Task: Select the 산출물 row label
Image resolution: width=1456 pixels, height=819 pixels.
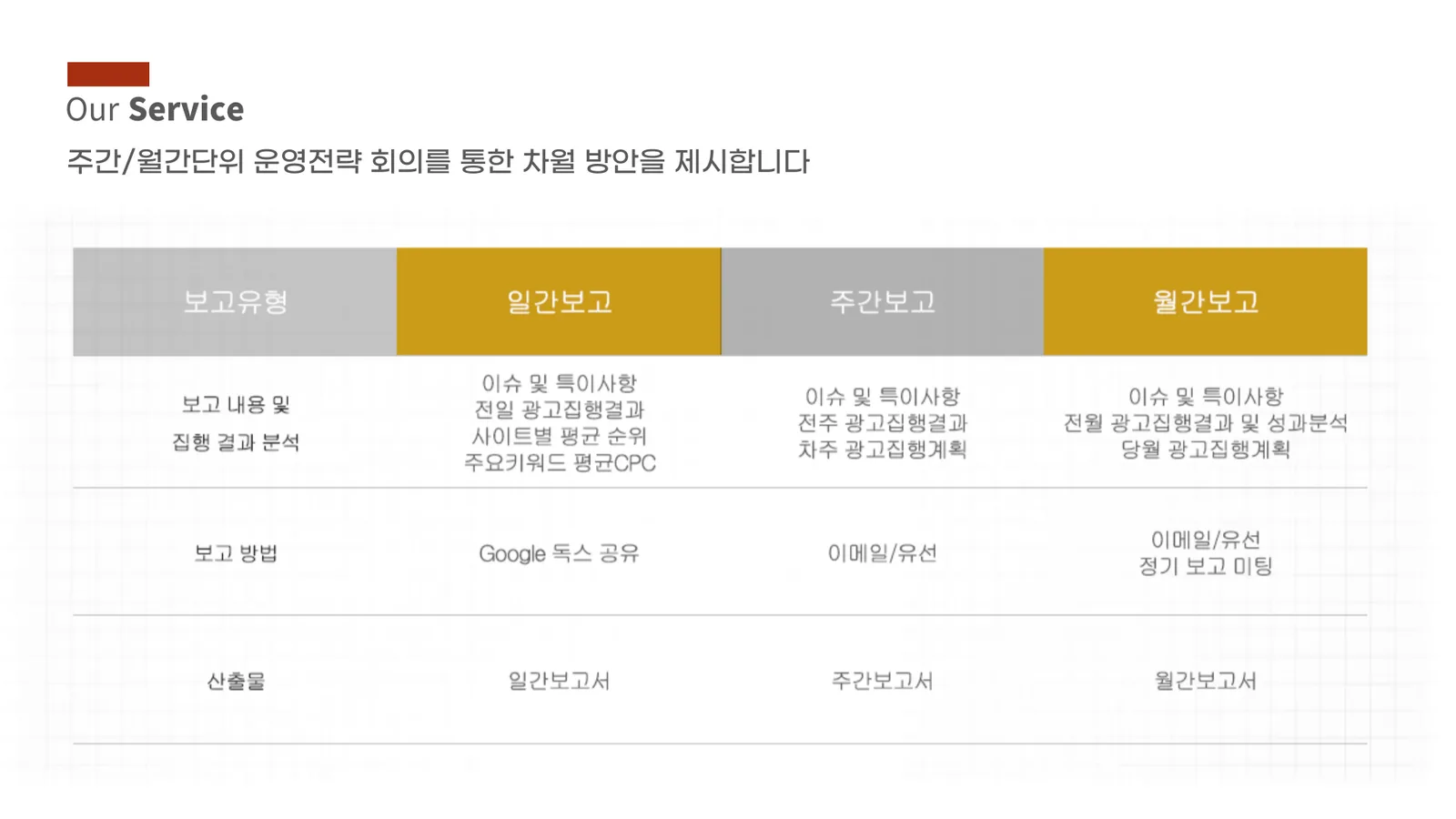Action: point(236,681)
